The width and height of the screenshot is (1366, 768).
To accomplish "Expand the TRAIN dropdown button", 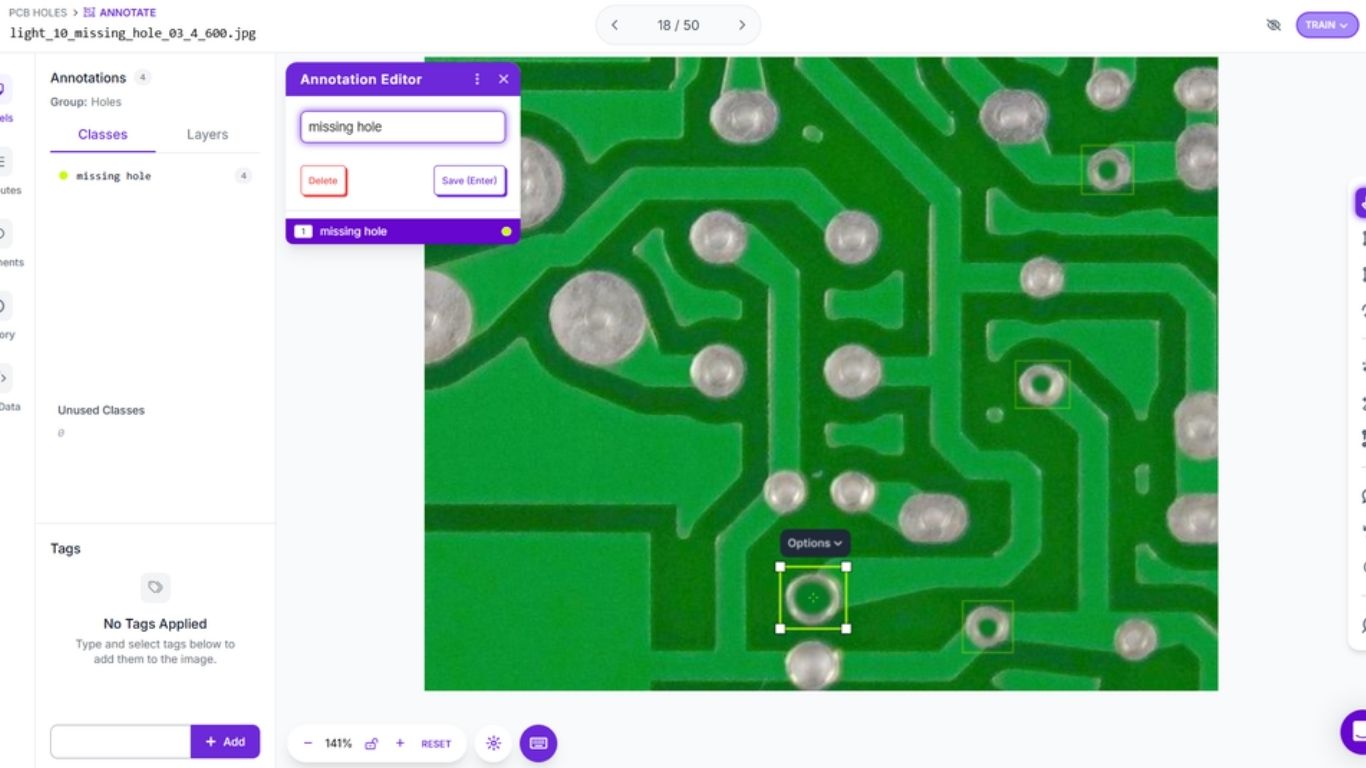I will pyautogui.click(x=1327, y=24).
